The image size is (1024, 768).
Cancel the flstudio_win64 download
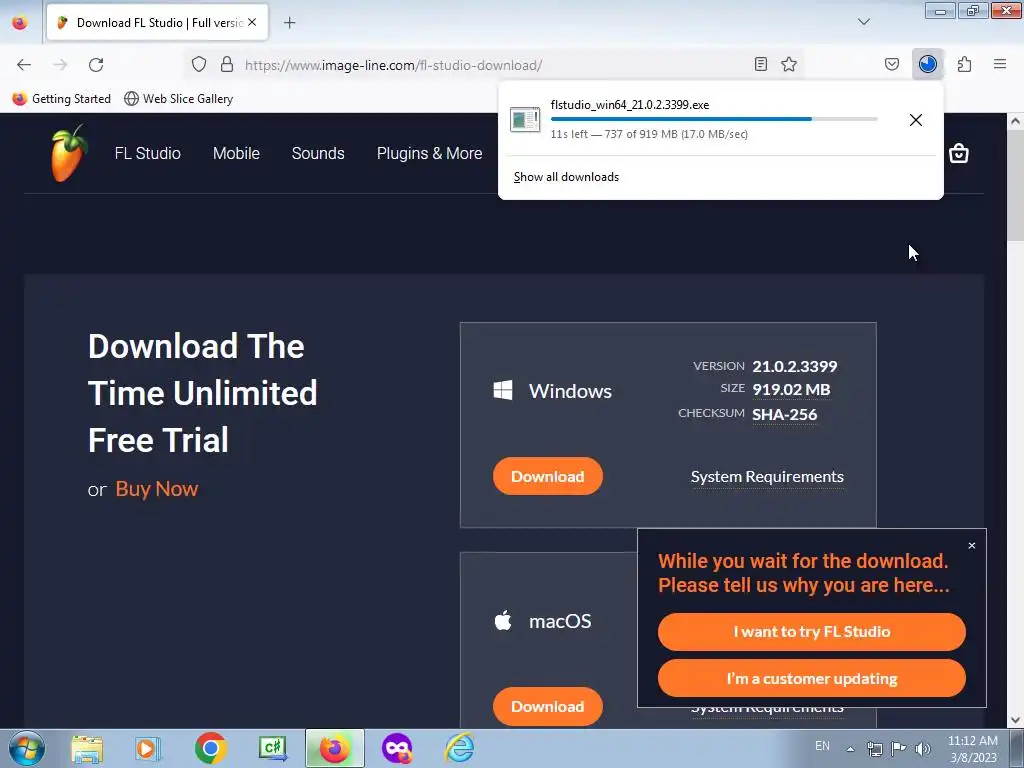pos(916,120)
